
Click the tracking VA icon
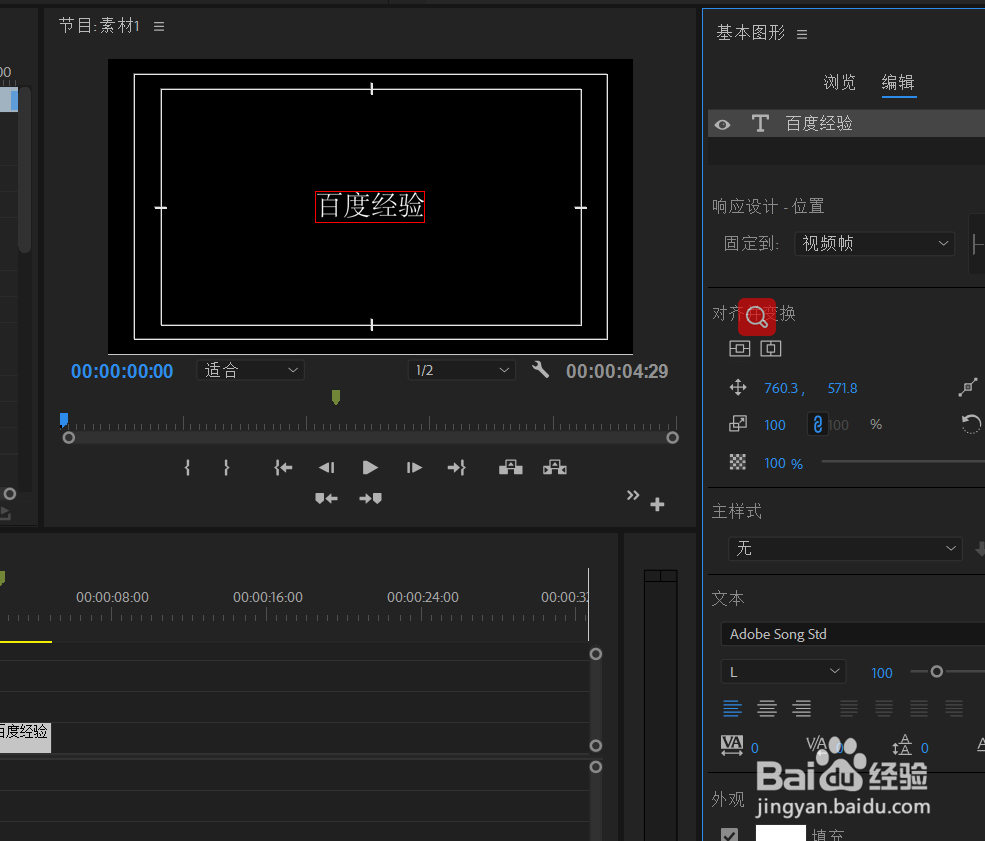tap(732, 746)
